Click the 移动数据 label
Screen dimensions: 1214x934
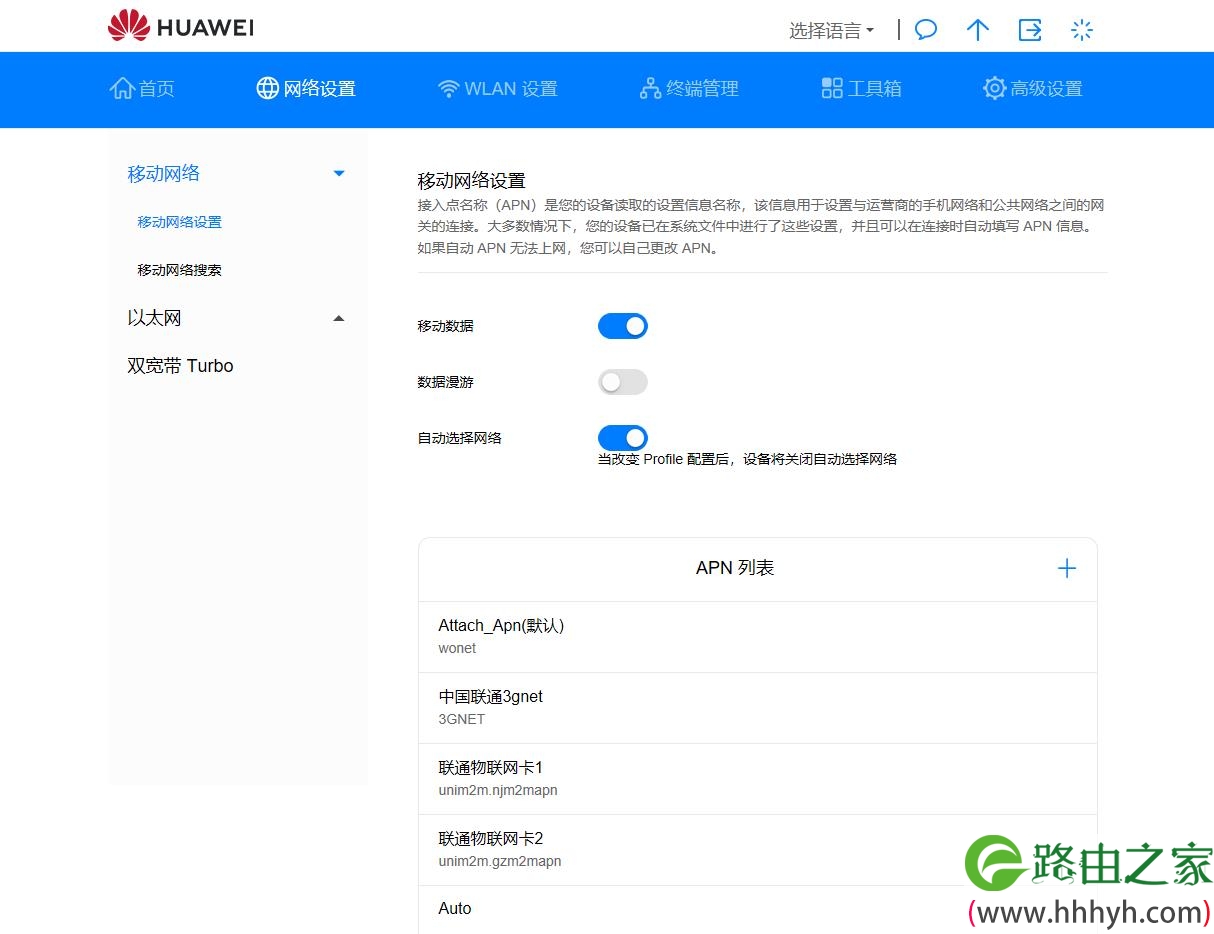pos(446,326)
